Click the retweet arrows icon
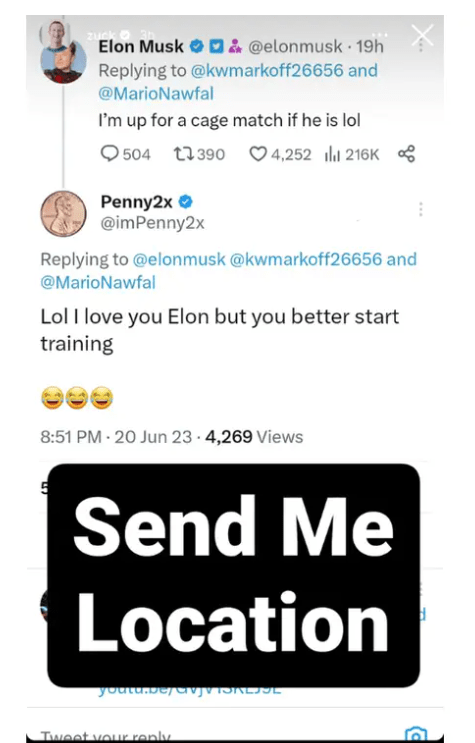 182,154
